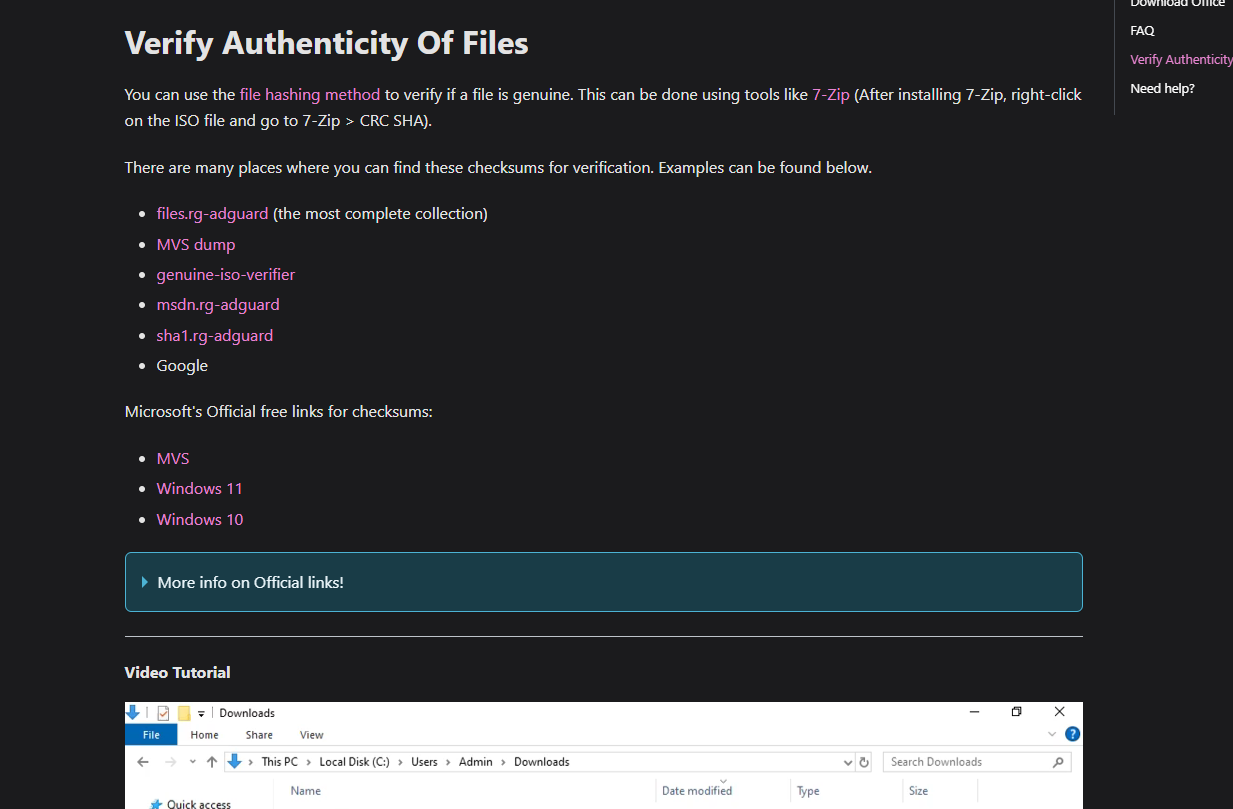Screen dimensions: 1233x809
Task: Switch to the Home ribbon tab
Action: pyautogui.click(x=204, y=734)
